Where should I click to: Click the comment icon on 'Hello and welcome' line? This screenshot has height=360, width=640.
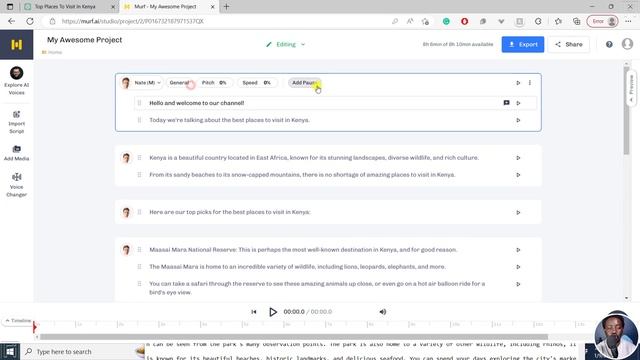click(506, 103)
